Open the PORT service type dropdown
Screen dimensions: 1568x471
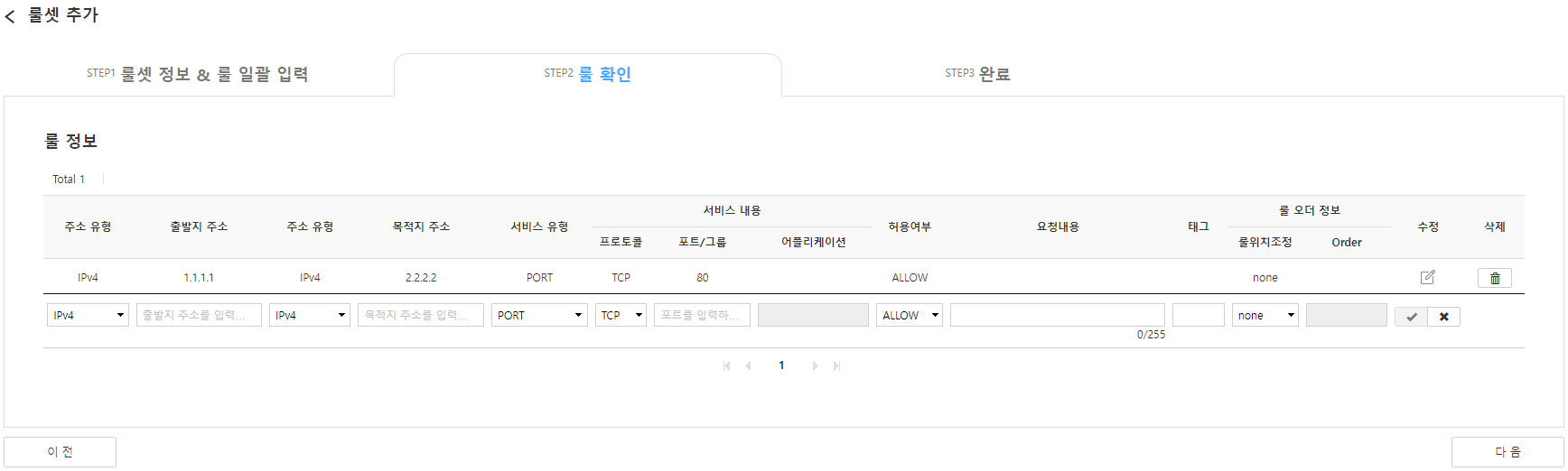539,315
